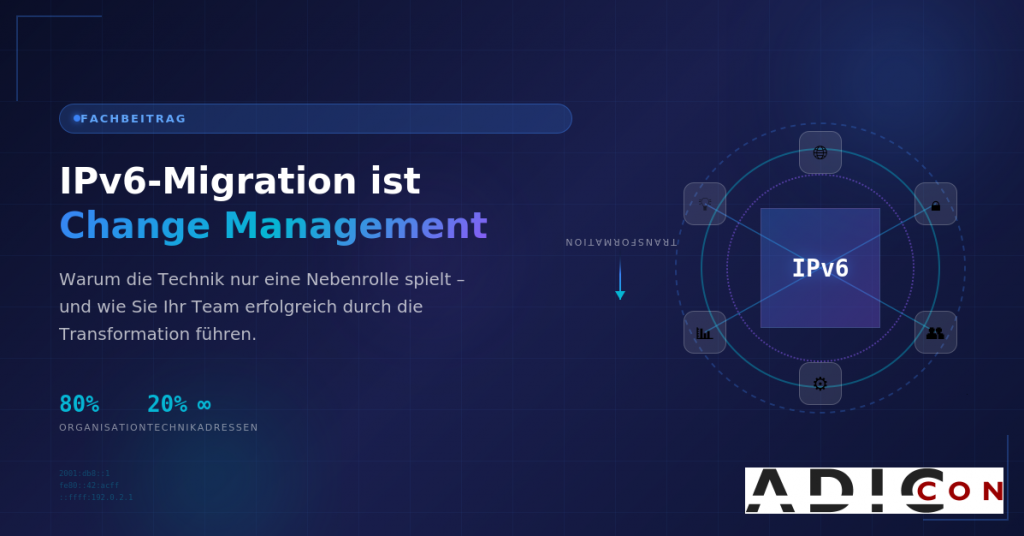
Task: Click the subtitle starting with 'Warum die Technik'
Action: pos(262,306)
